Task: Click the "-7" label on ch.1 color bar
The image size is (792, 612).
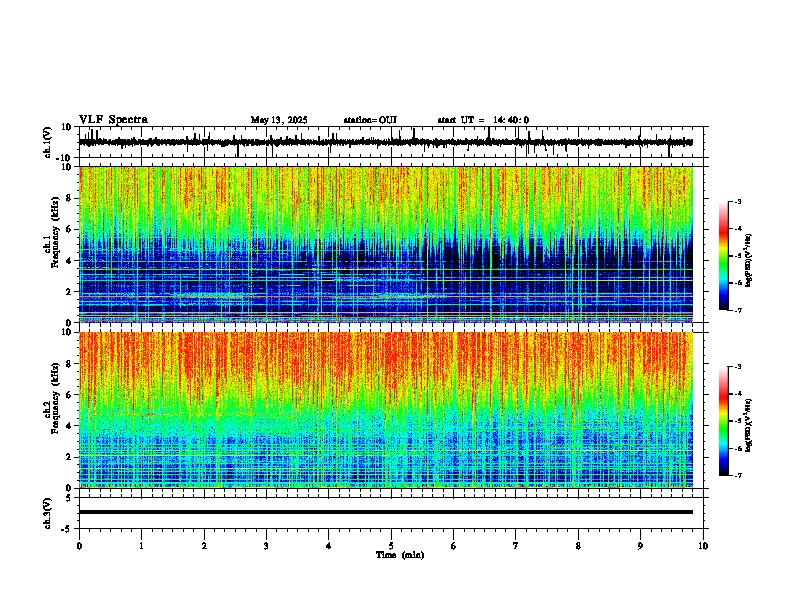Action: coord(737,310)
